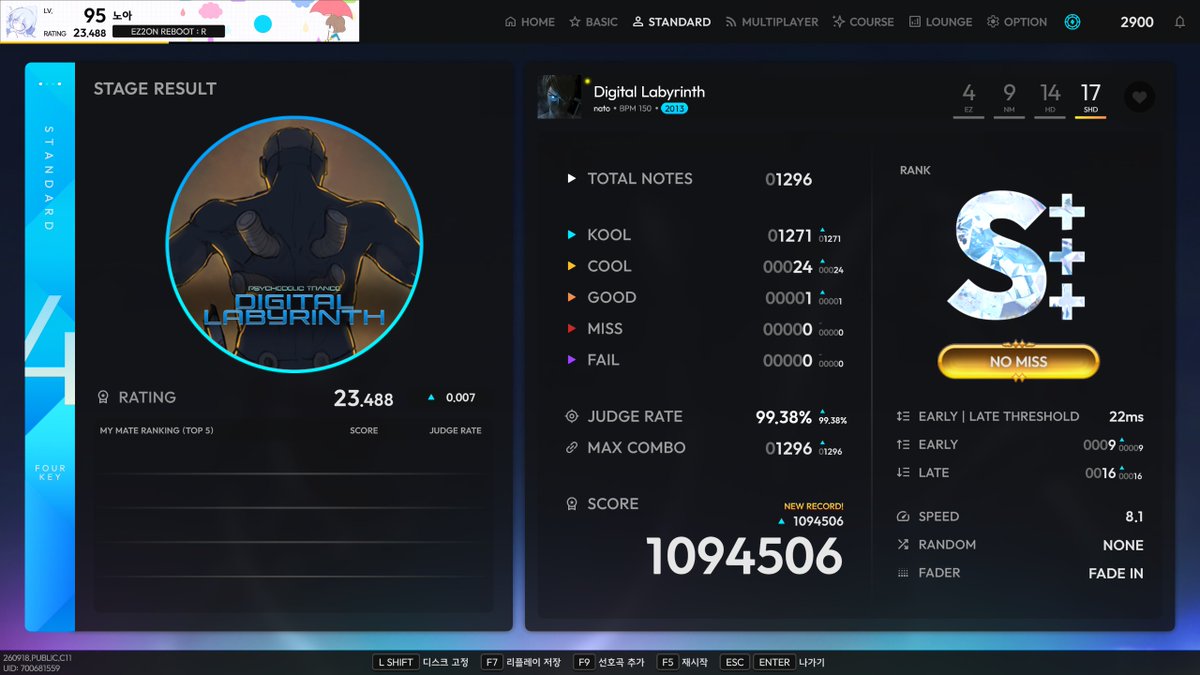Open the LOUNGE page
Image resolution: width=1200 pixels, height=675 pixels.
tap(940, 22)
